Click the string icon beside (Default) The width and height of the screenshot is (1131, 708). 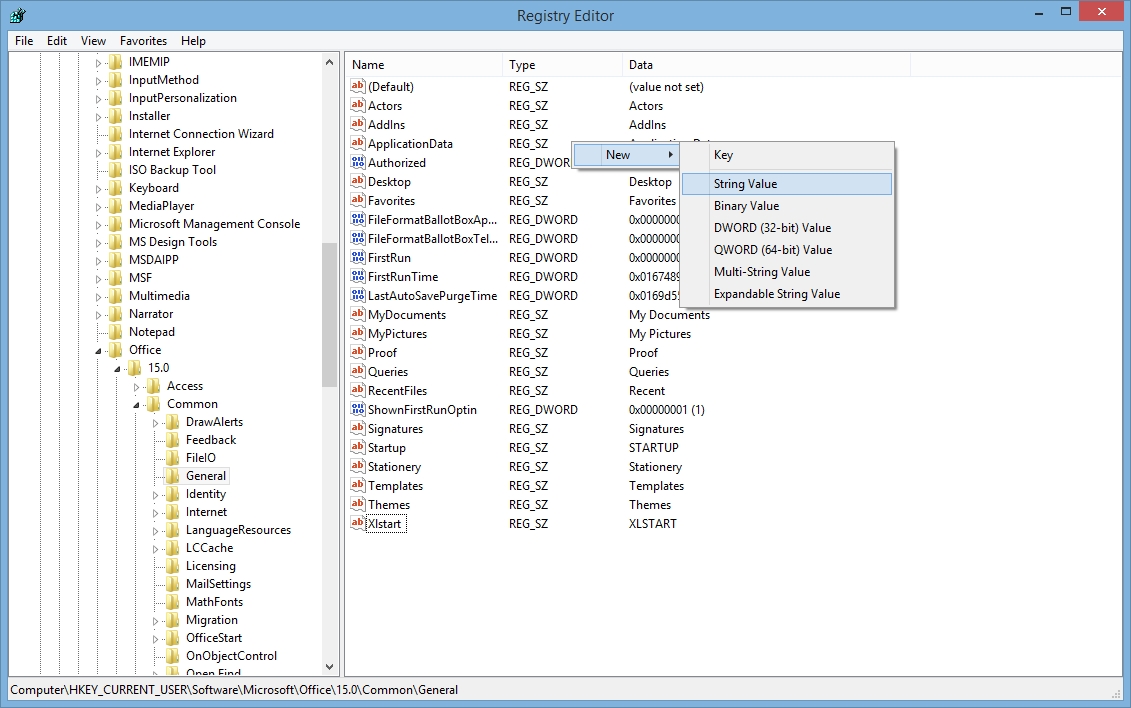point(358,86)
